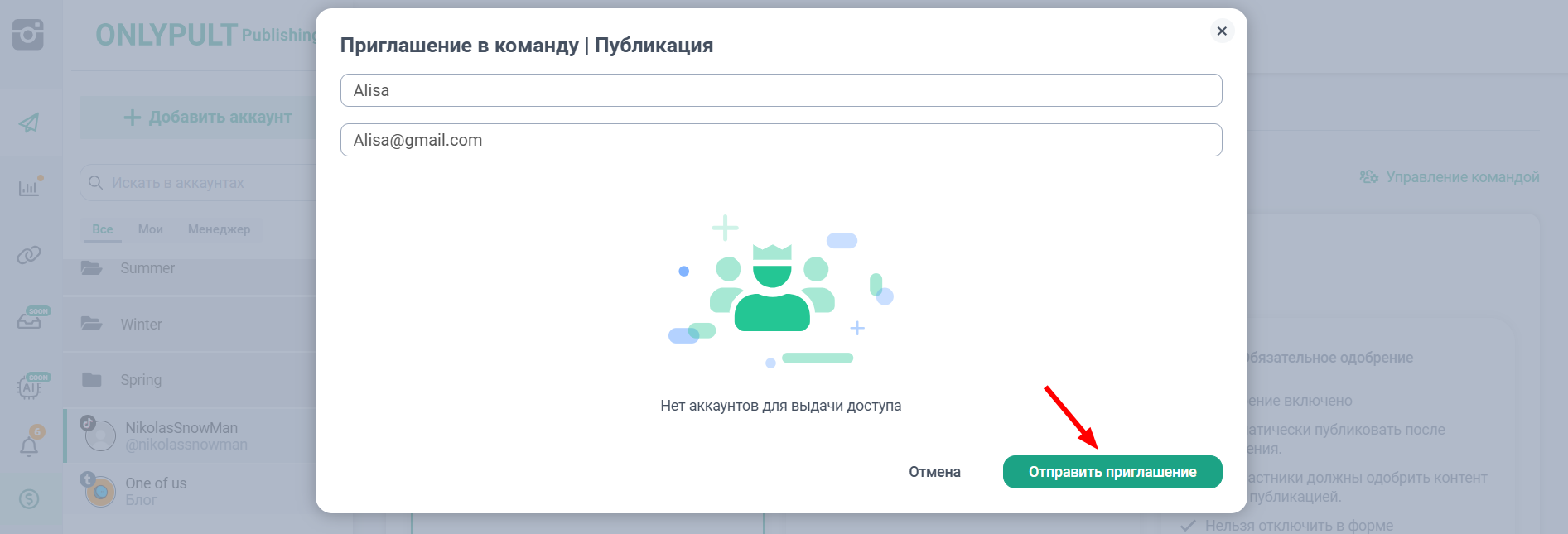Click the AI chip icon in sidebar
This screenshot has height=534, width=1568.
pyautogui.click(x=30, y=387)
